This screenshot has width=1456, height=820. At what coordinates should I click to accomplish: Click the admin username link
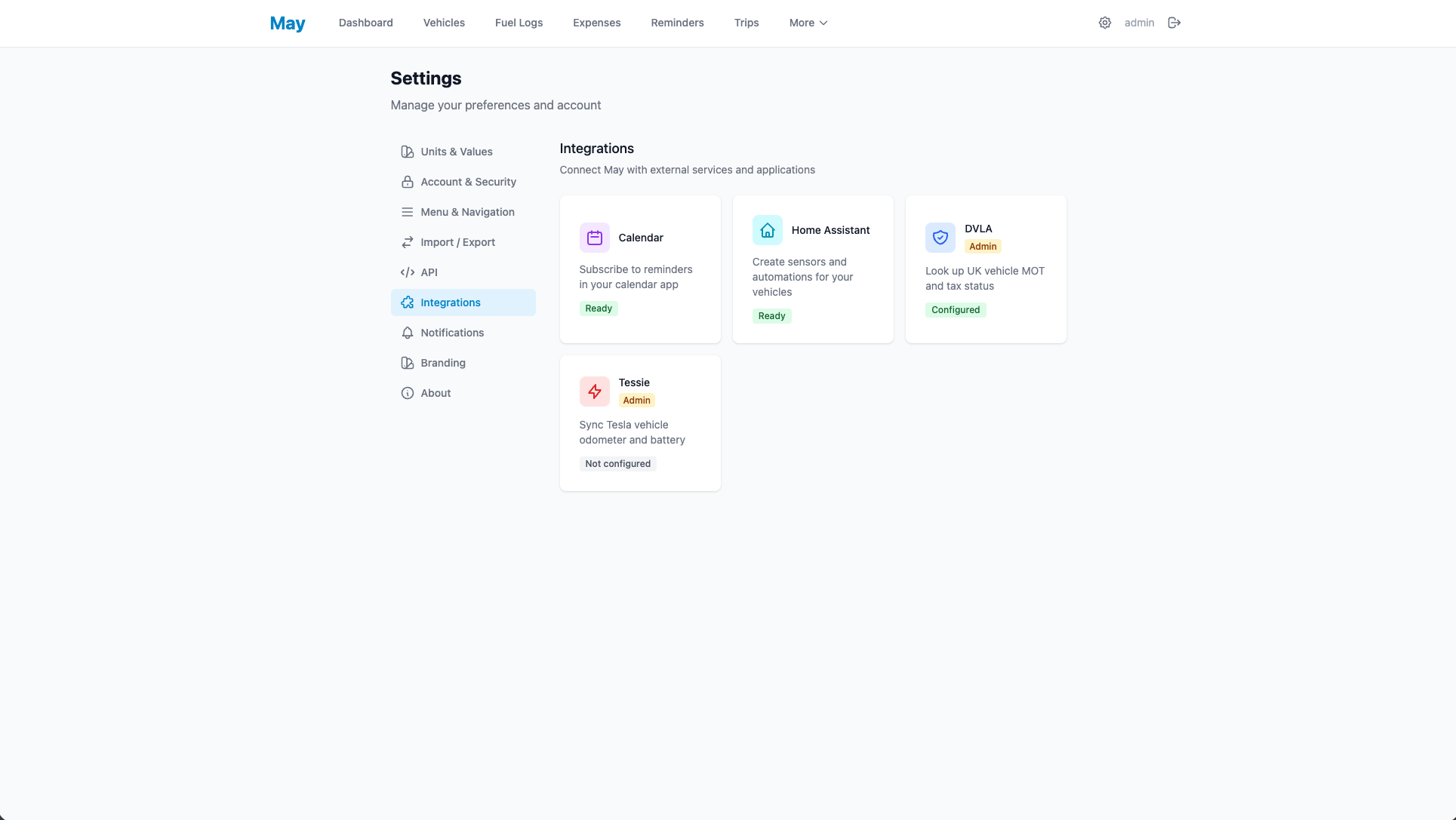pos(1139,23)
